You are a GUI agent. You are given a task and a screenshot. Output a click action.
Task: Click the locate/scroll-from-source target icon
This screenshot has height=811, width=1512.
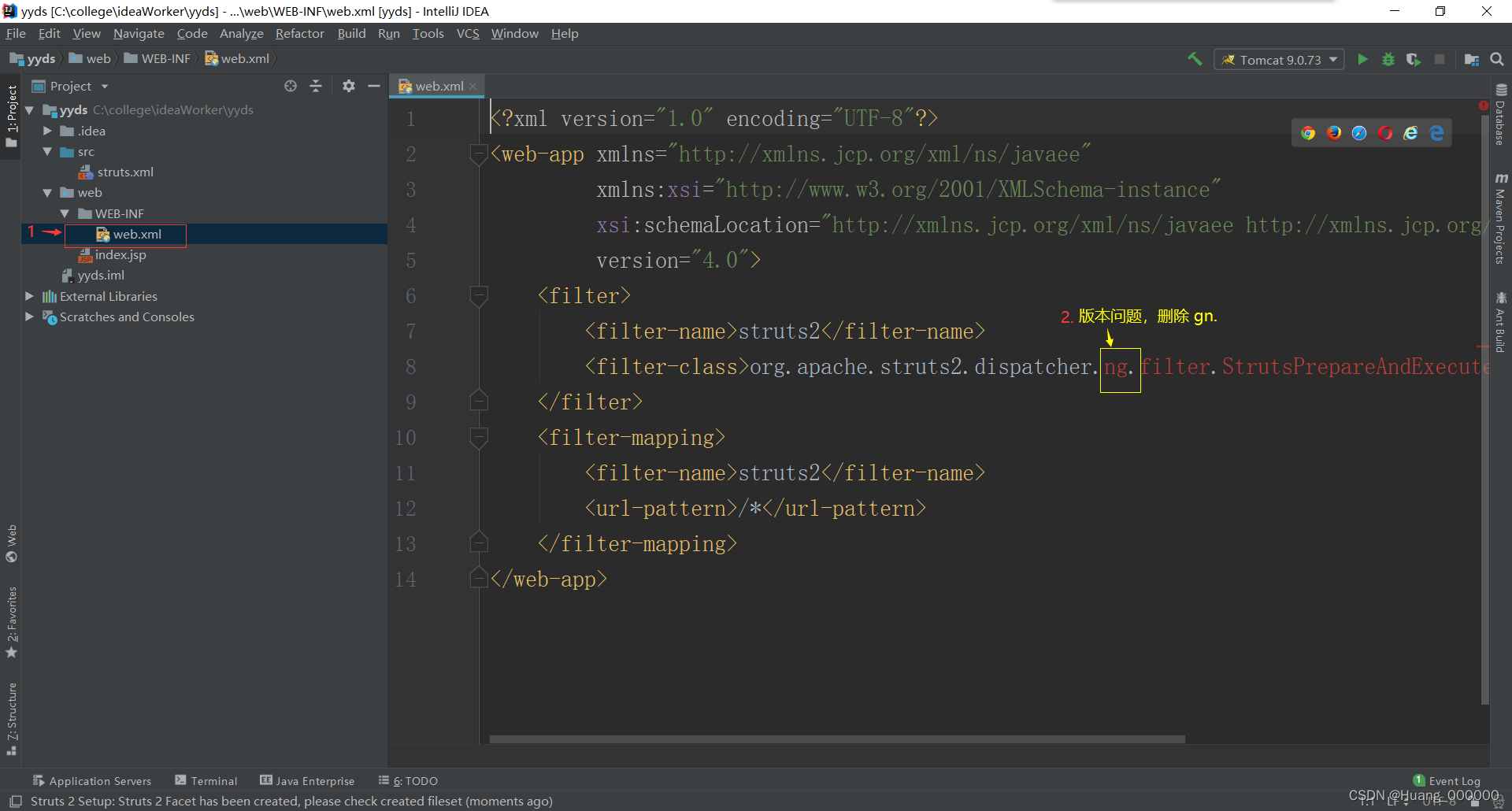point(291,86)
